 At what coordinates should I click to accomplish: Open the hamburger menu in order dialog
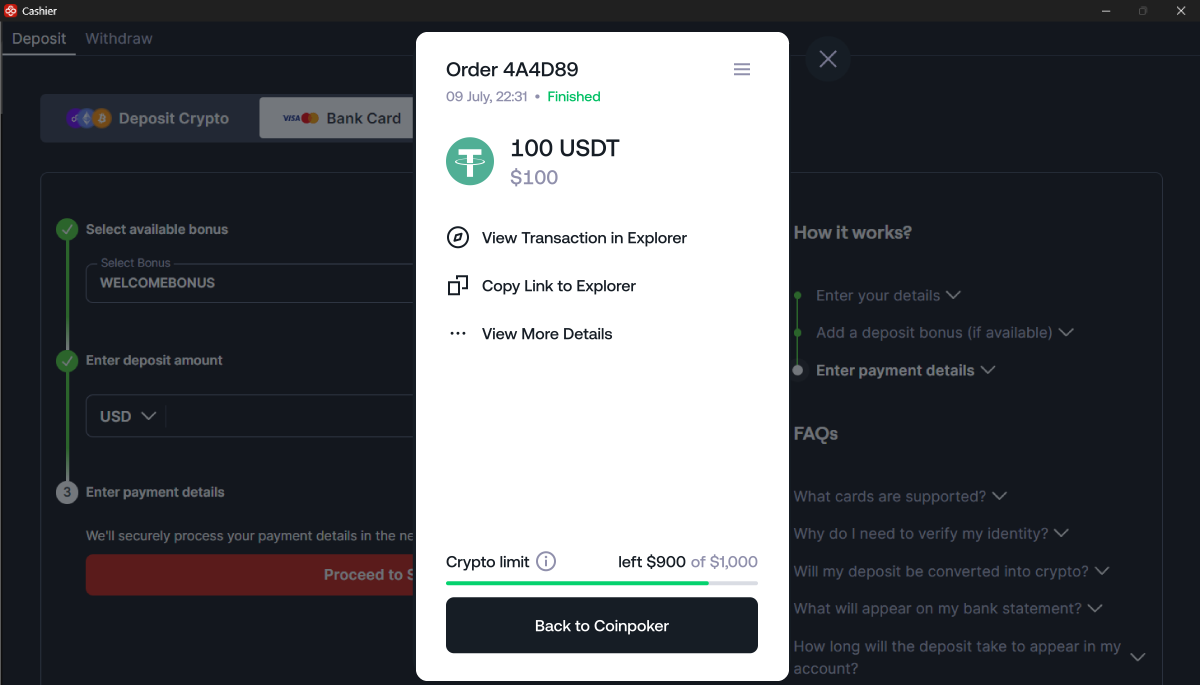(x=742, y=69)
